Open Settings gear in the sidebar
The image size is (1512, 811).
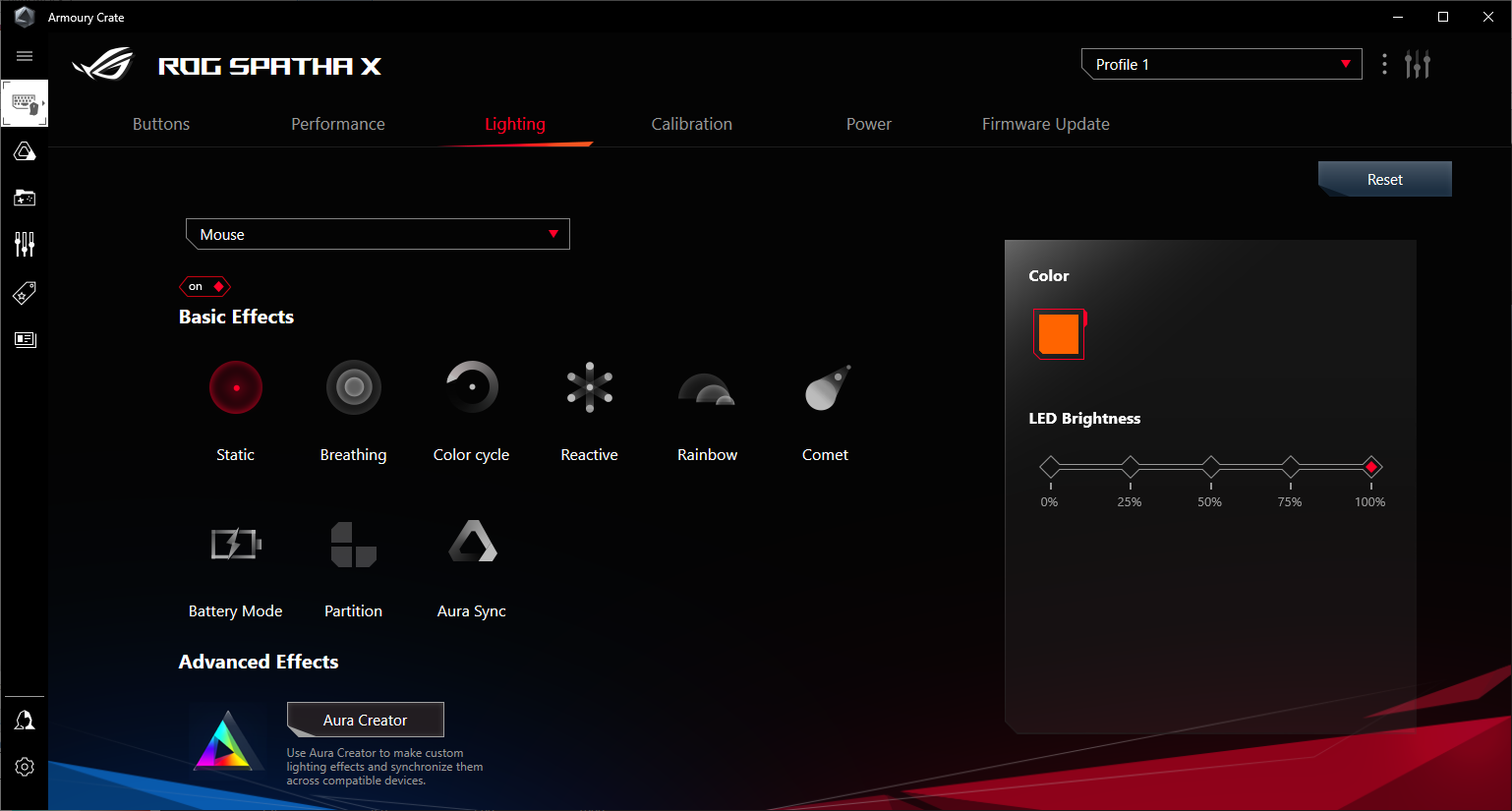[25, 767]
